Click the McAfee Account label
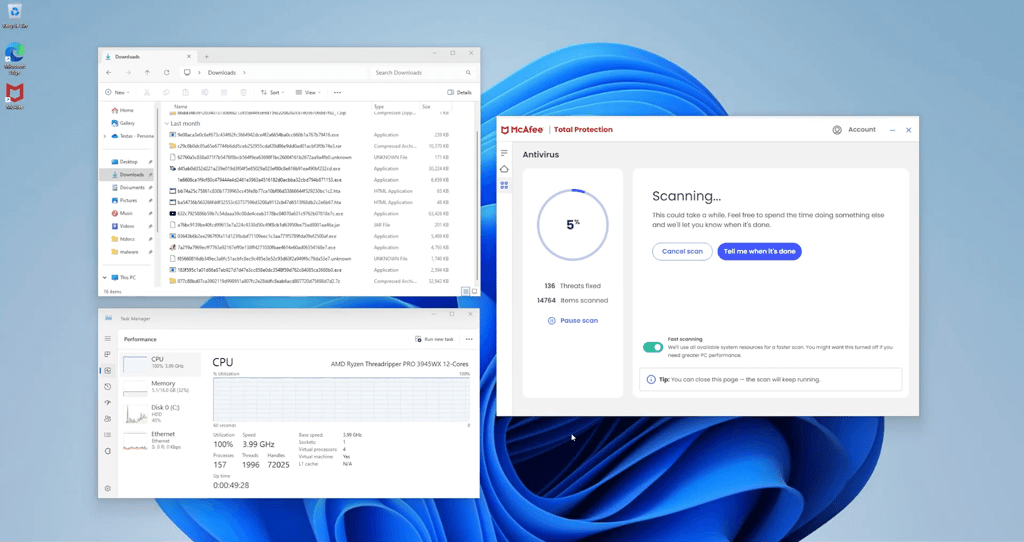Viewport: 1024px width, 542px height. click(x=862, y=130)
